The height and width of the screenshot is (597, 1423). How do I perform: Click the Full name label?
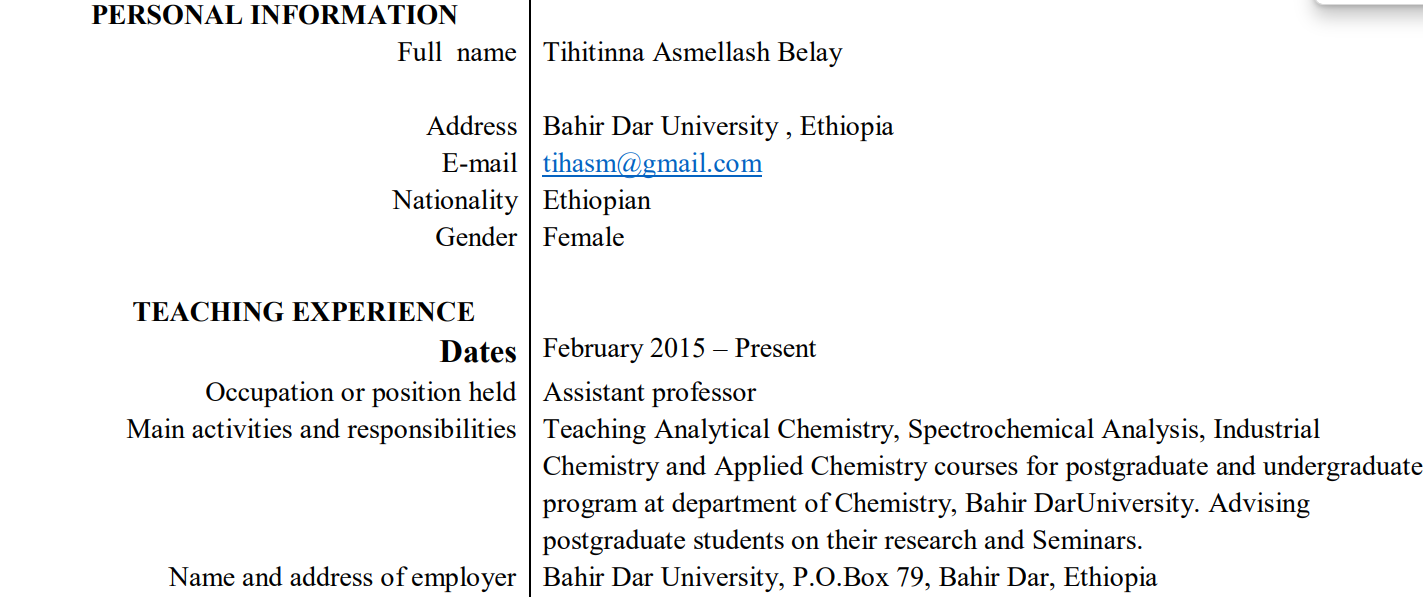coord(457,53)
